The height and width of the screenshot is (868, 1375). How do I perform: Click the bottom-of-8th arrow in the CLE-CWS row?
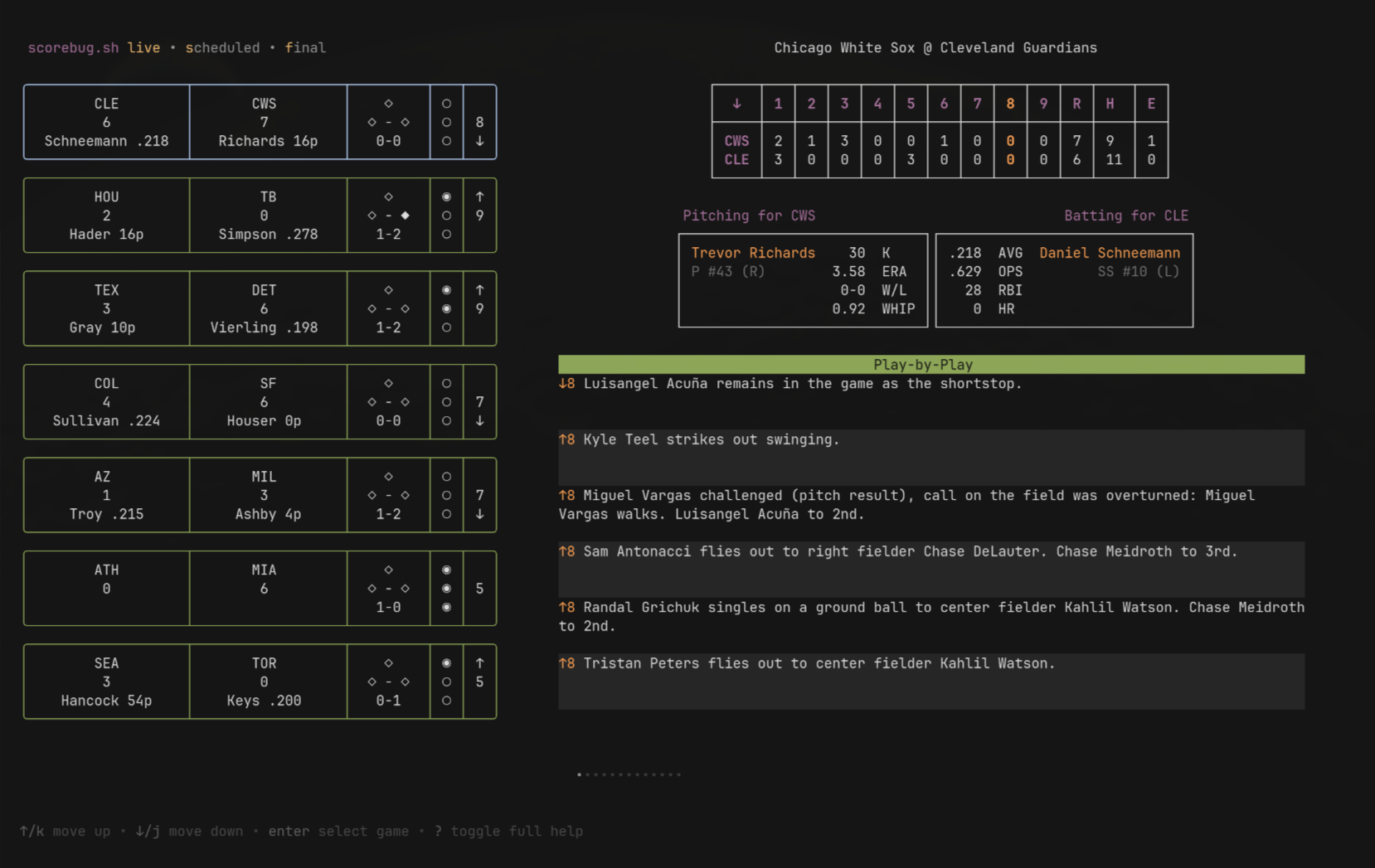[479, 141]
